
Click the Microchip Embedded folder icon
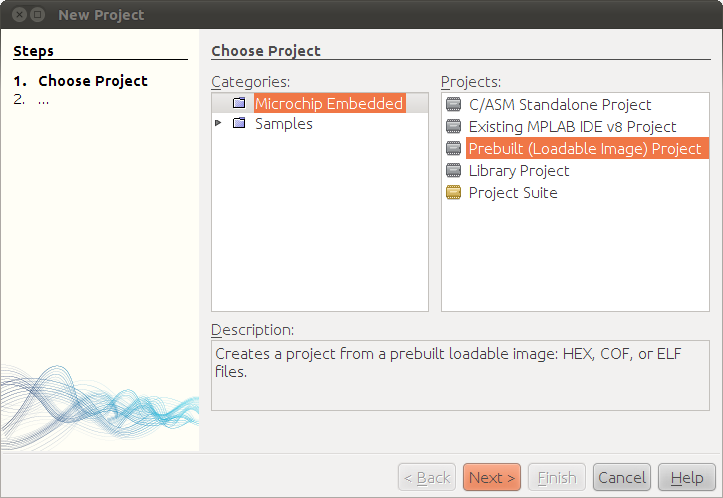(x=239, y=103)
